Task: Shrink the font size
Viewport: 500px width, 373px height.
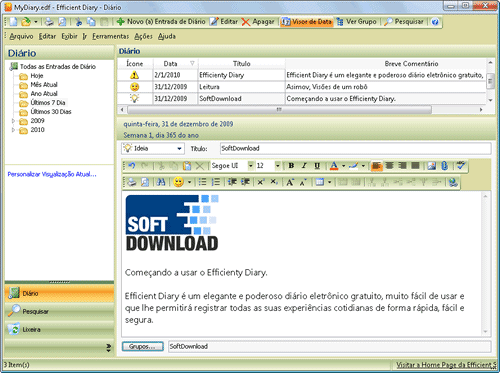Action: [x=303, y=182]
